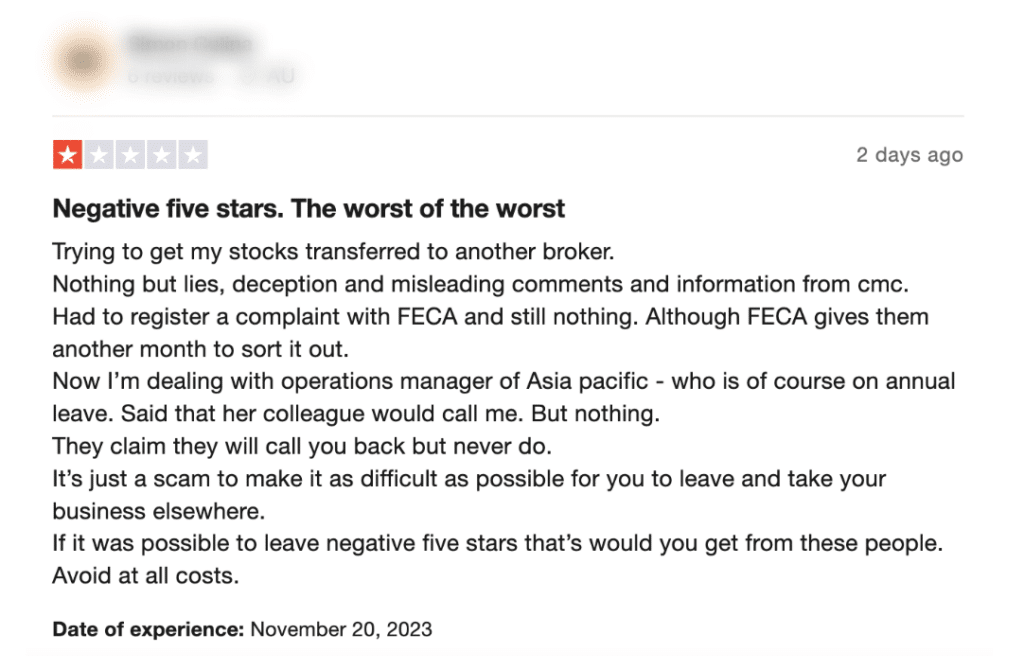
Task: Click the line 'Trying to get my stocks transferred'
Action: tap(333, 251)
